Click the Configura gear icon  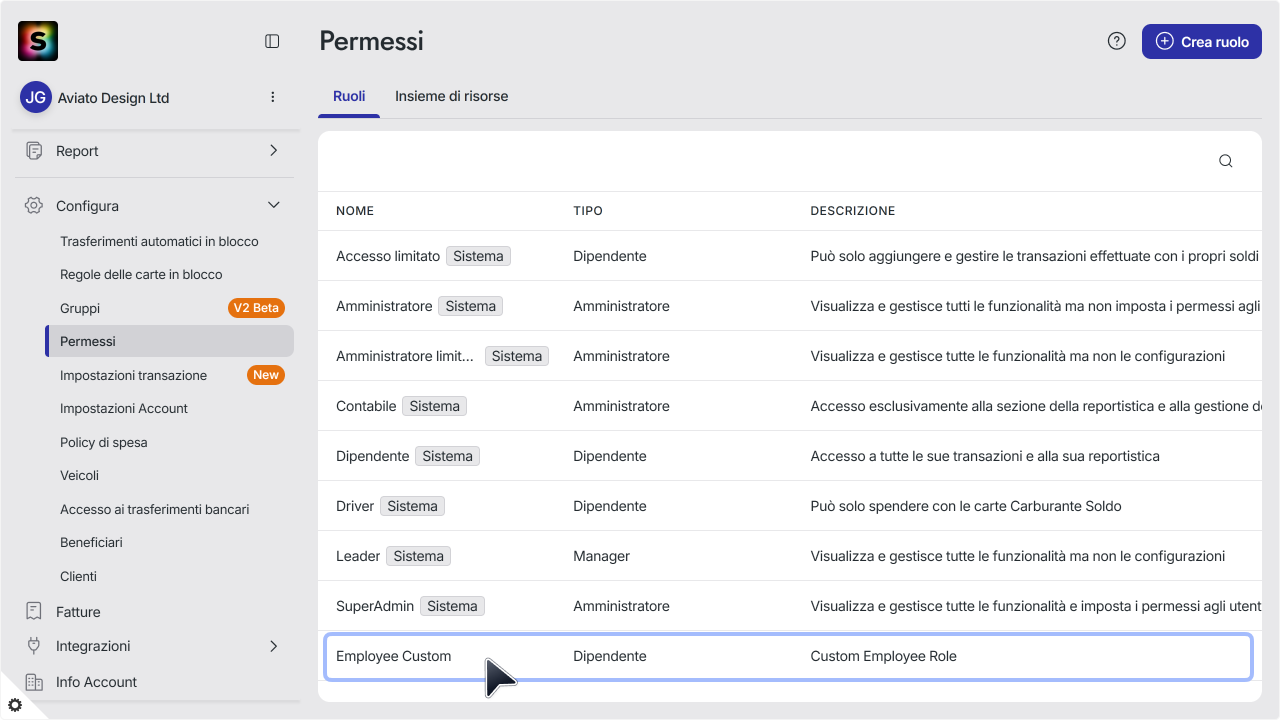point(34,205)
